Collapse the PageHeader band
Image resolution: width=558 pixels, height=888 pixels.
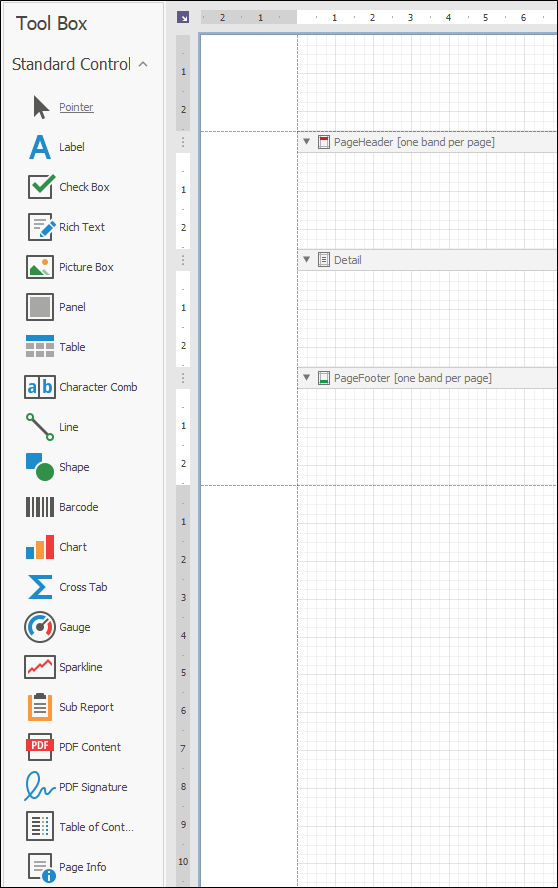click(306, 142)
